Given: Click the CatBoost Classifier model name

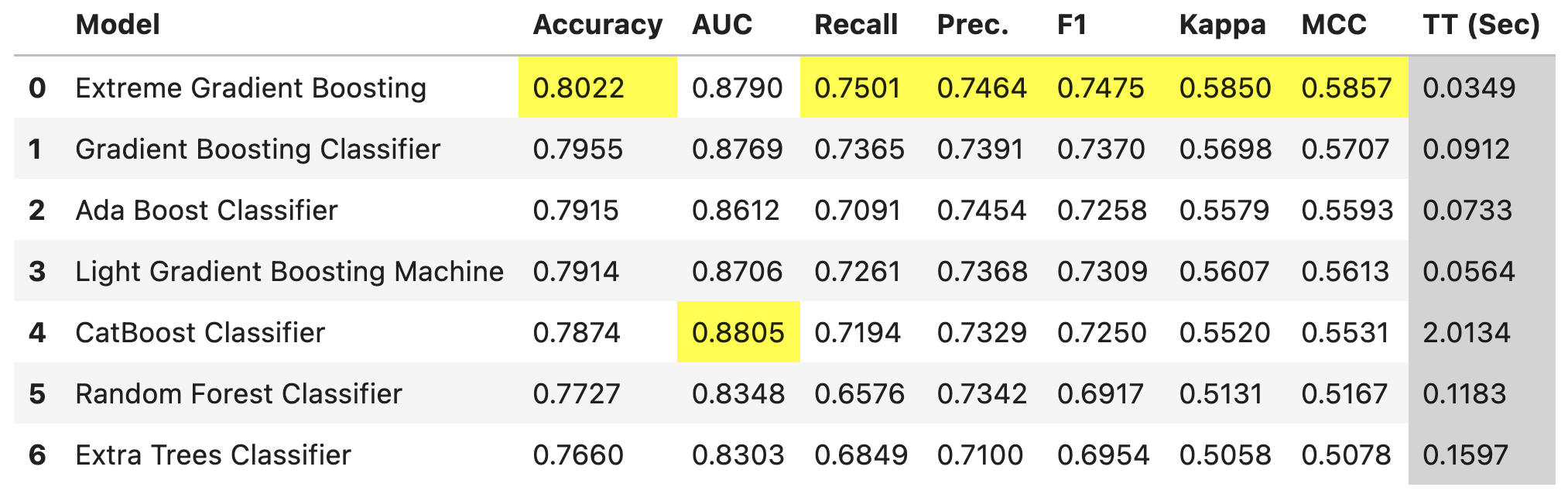Looking at the screenshot, I should (200, 333).
